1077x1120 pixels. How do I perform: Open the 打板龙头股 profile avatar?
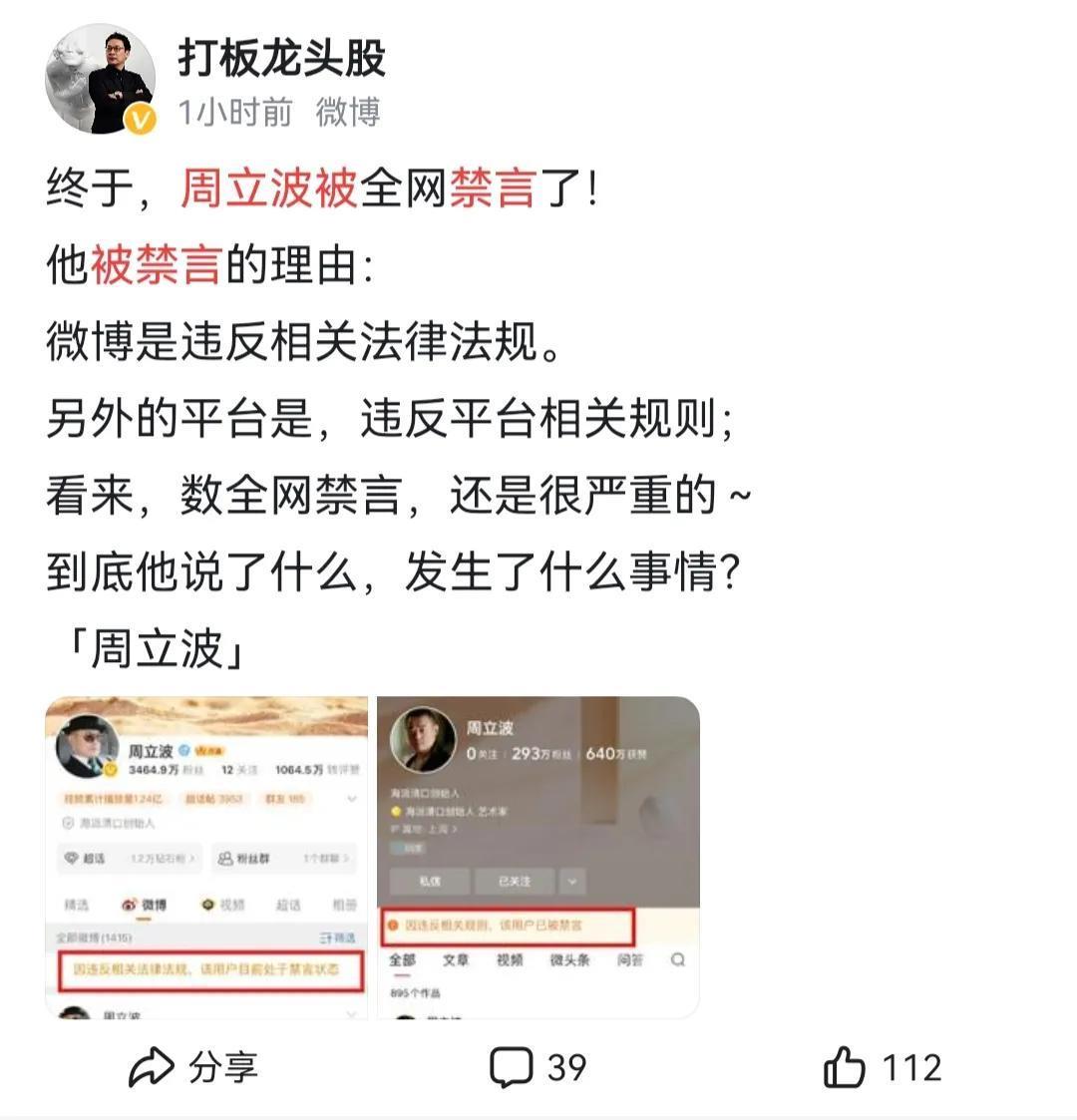tap(100, 79)
